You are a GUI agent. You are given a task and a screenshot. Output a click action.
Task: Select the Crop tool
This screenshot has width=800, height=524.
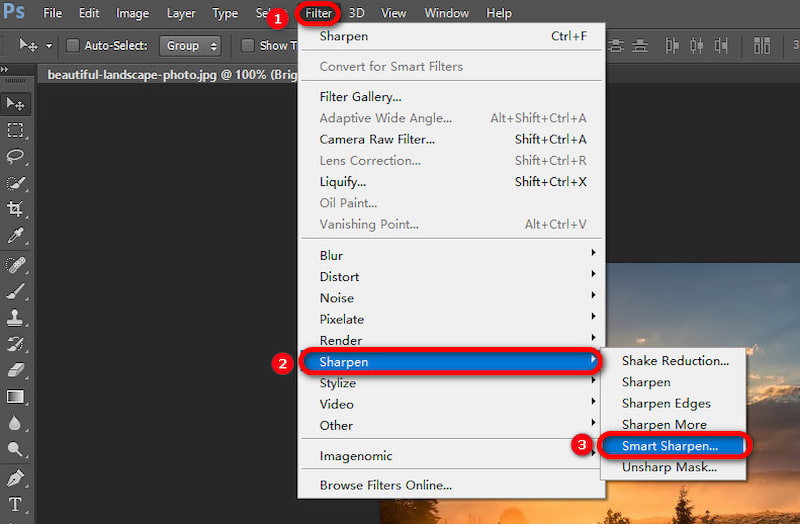[x=15, y=209]
